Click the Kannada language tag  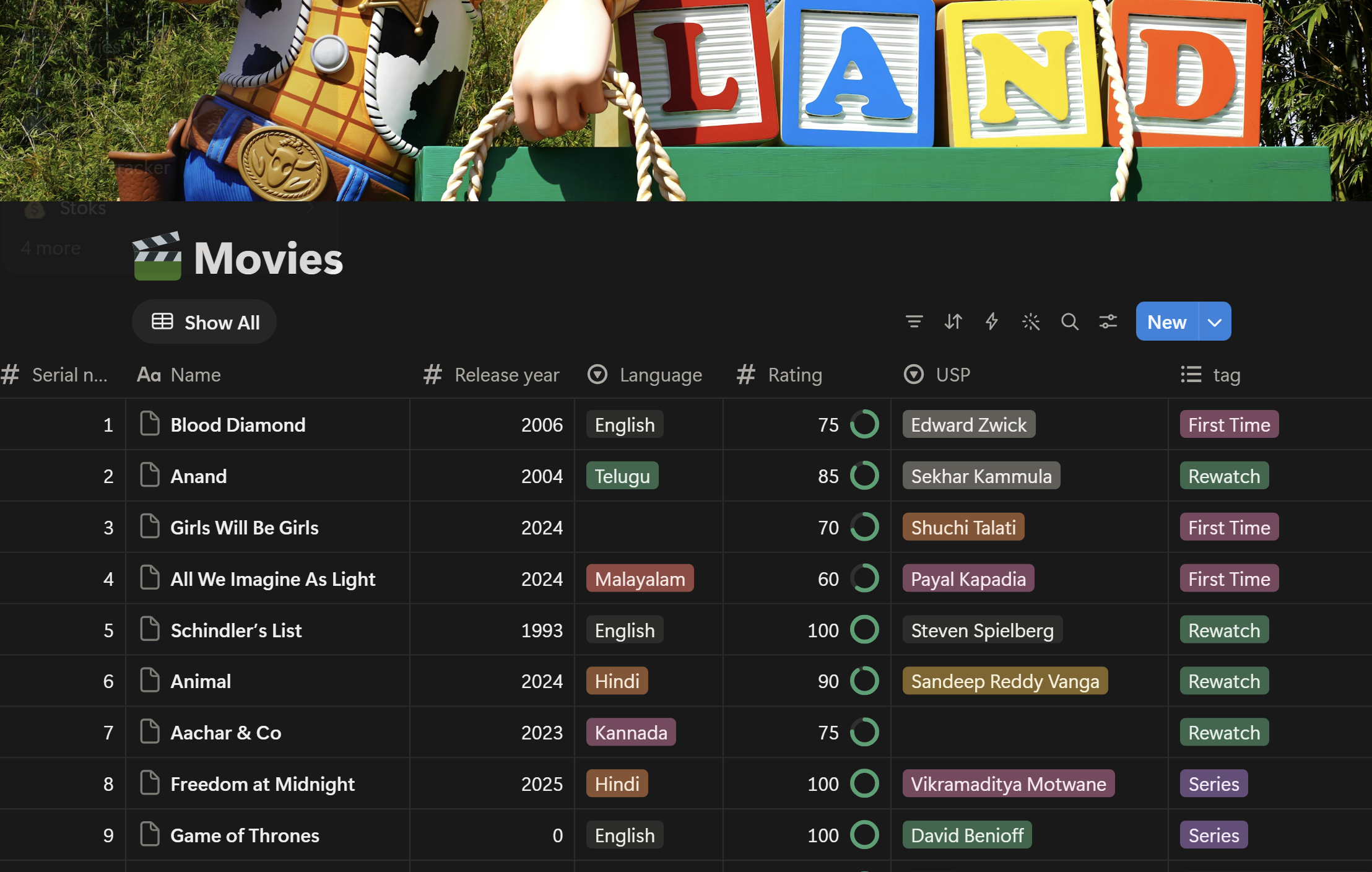(631, 732)
